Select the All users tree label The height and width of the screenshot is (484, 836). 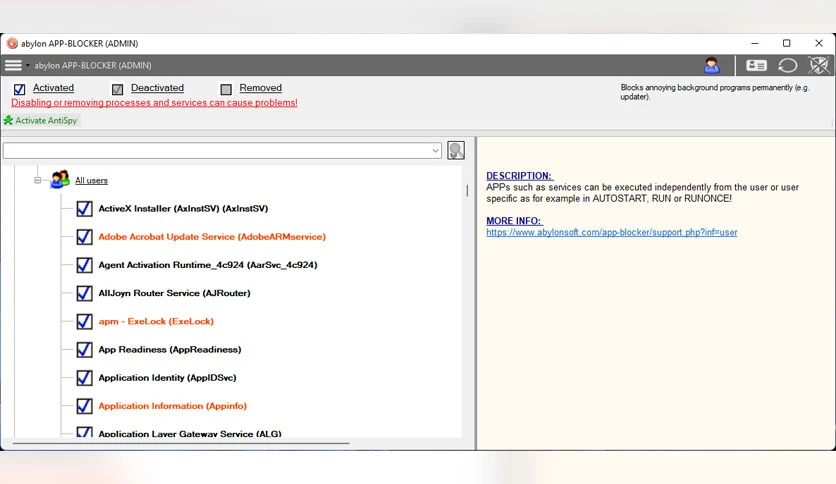tap(91, 181)
